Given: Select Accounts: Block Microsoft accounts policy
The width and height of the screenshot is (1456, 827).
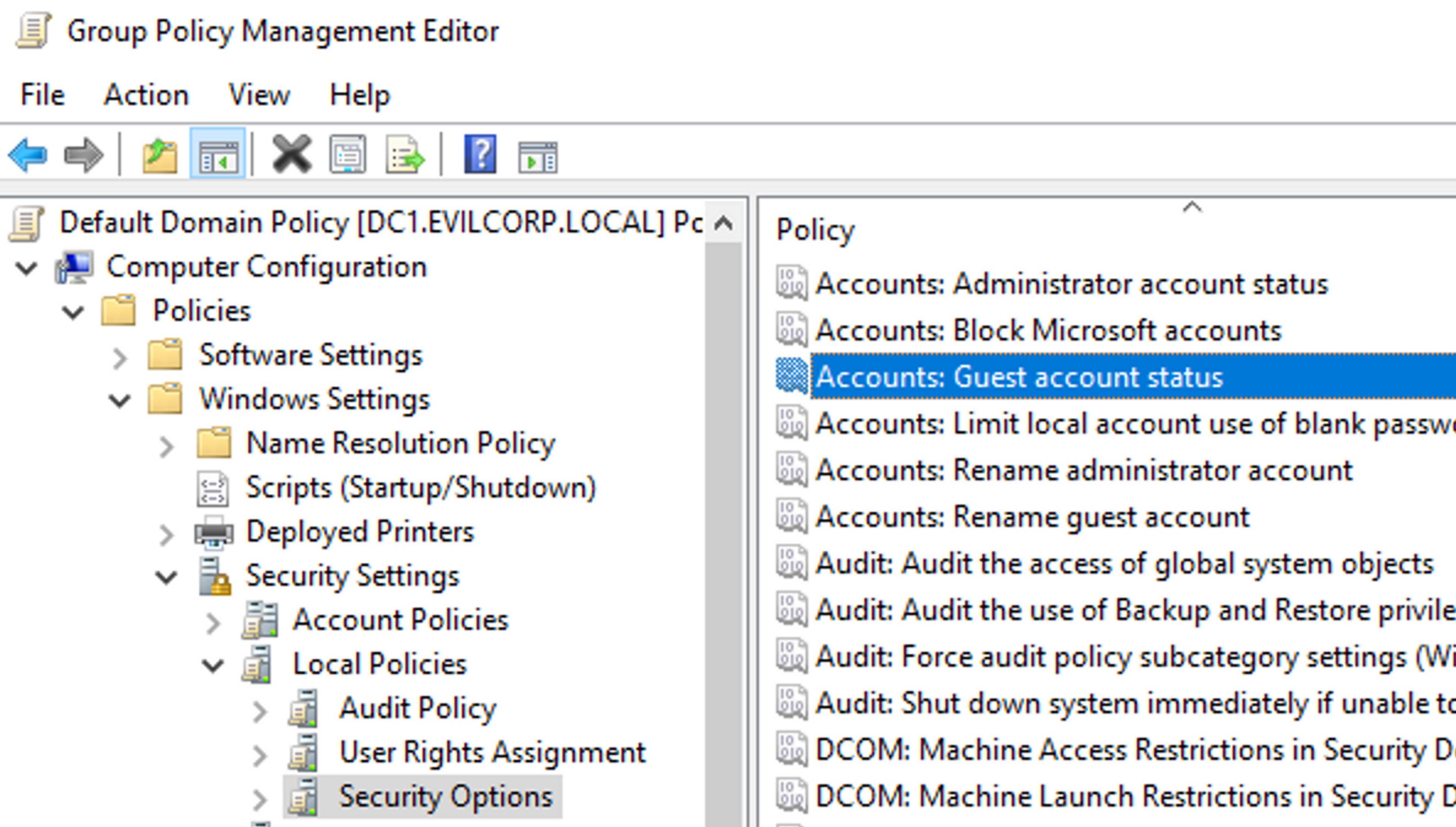Looking at the screenshot, I should click(x=1048, y=330).
